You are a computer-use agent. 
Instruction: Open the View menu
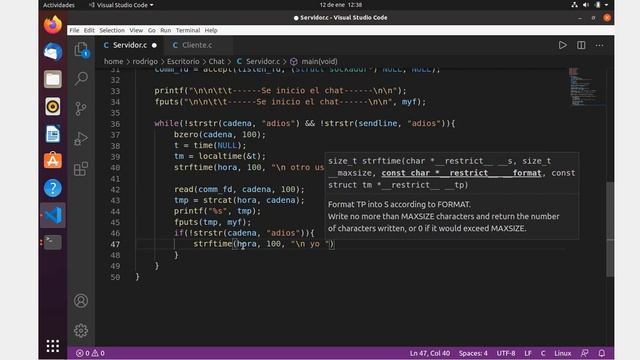click(136, 30)
